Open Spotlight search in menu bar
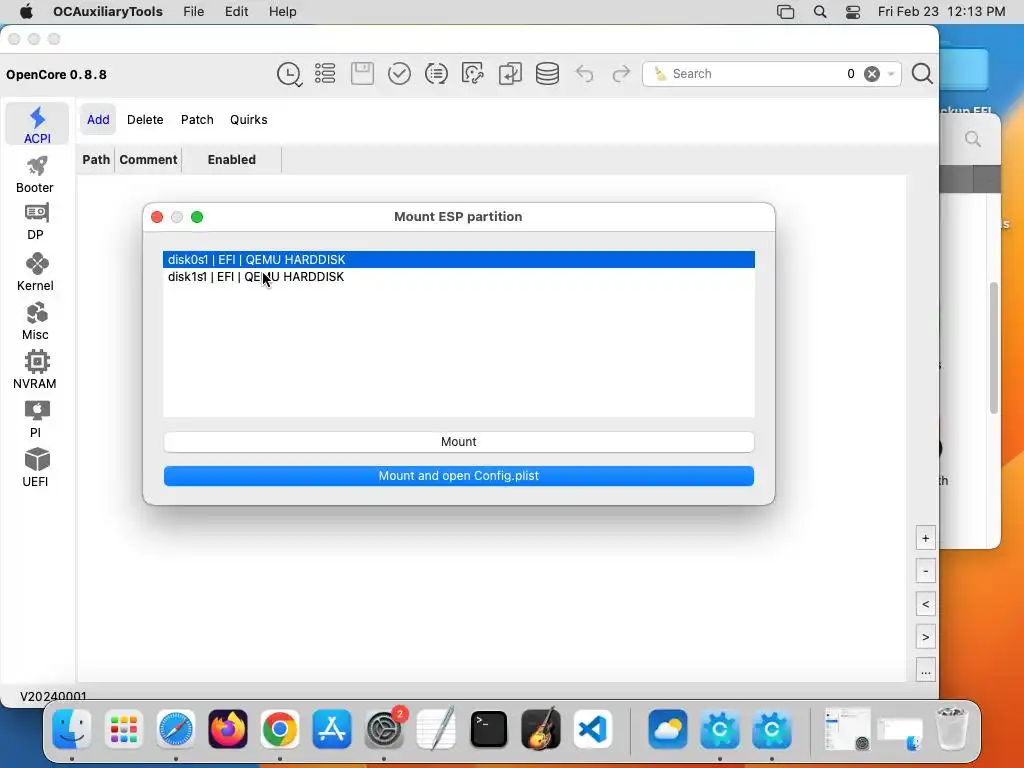1024x768 pixels. point(820,12)
